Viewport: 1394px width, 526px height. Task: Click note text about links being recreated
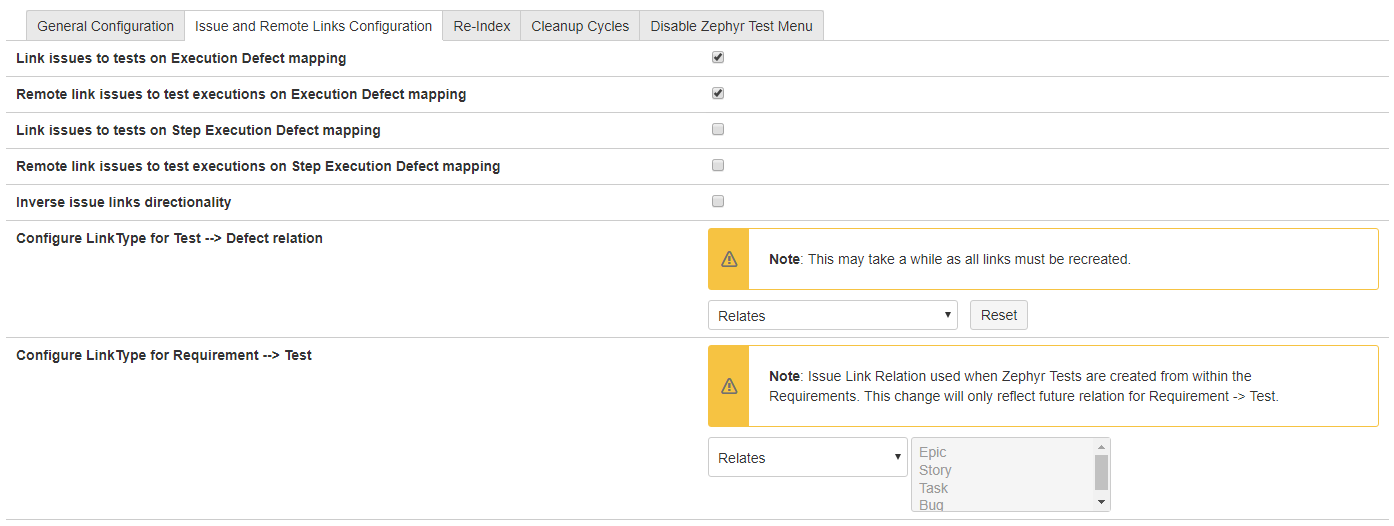pyautogui.click(x=950, y=259)
